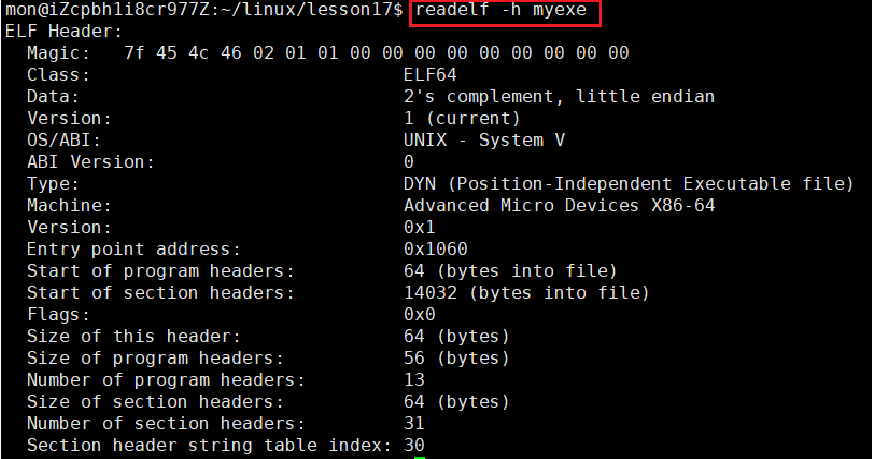Click the Magic bytes 7f 45 4c 46
The width and height of the screenshot is (872, 459).
[182, 53]
